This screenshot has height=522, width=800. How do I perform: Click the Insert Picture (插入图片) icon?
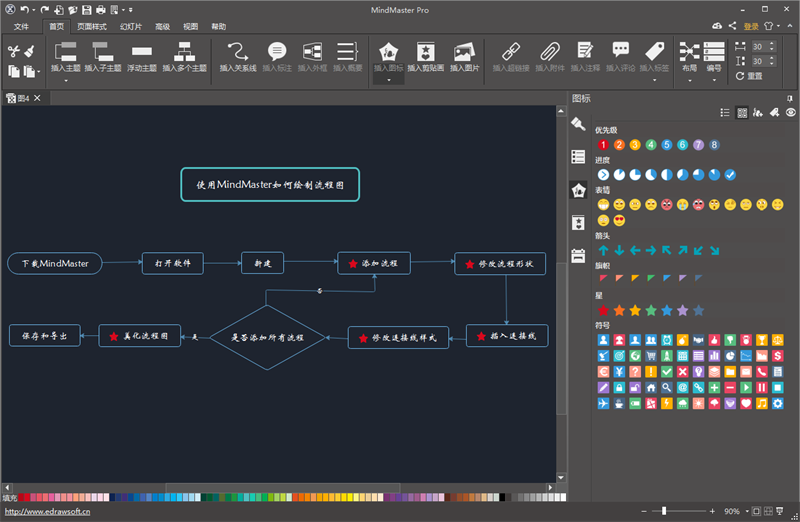(x=464, y=52)
